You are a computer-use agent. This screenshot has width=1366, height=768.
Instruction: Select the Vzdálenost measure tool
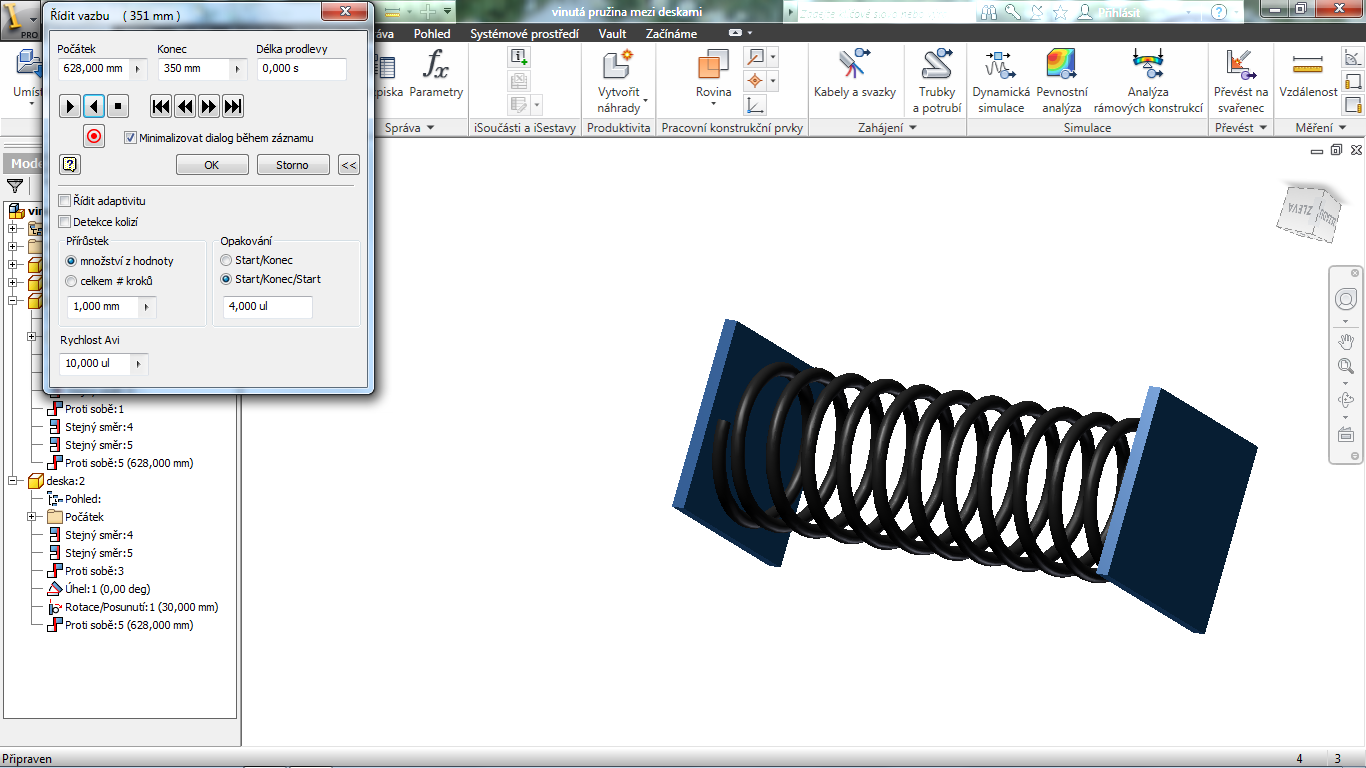[x=1308, y=74]
